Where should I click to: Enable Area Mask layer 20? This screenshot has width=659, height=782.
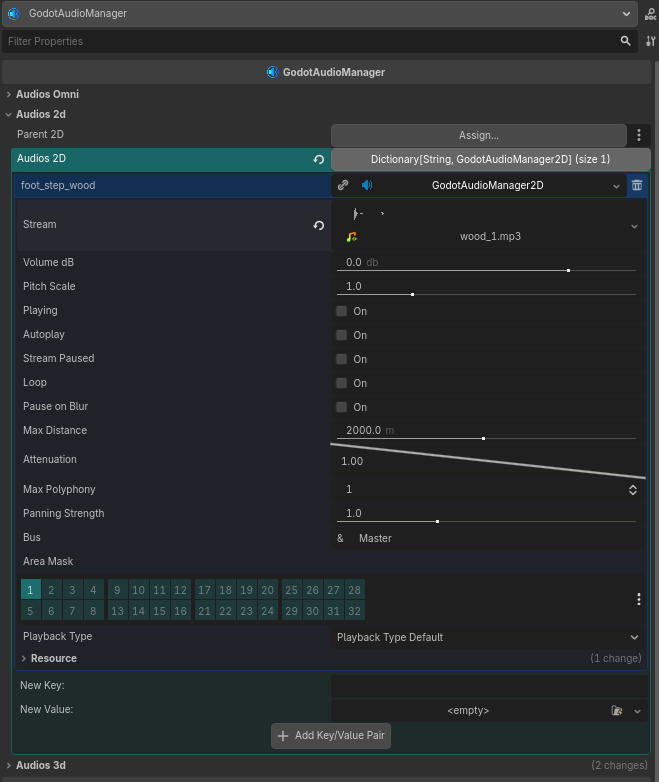point(267,590)
